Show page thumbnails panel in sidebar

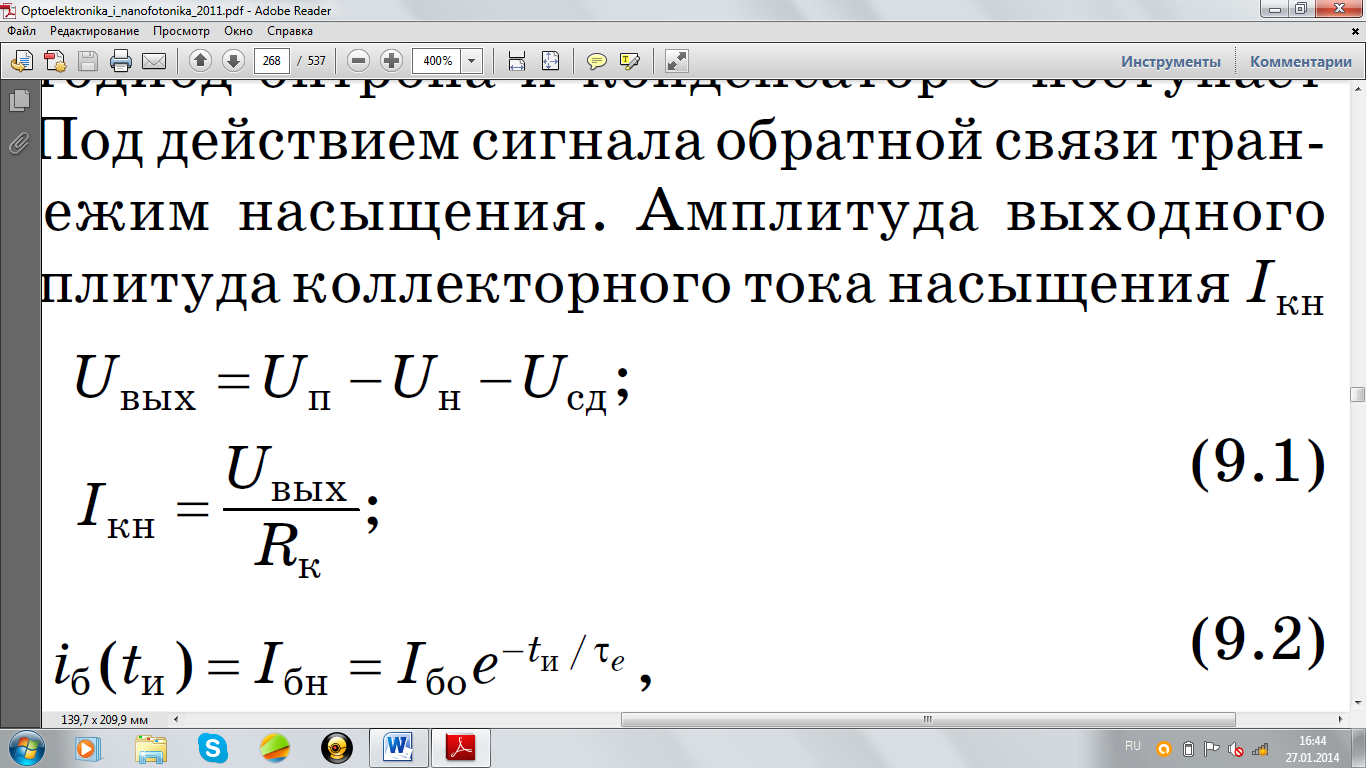[x=17, y=101]
